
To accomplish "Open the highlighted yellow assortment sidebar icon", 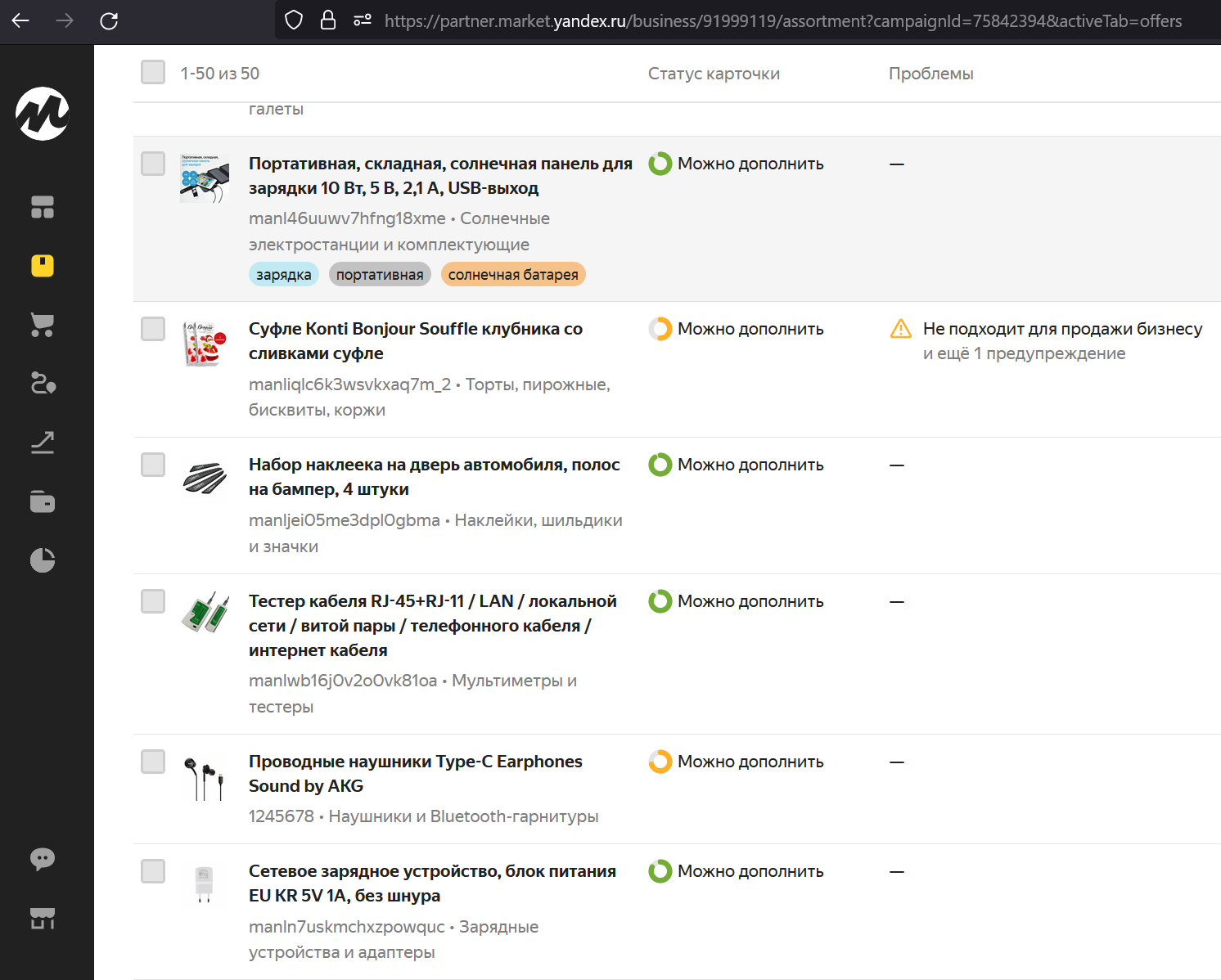I will point(43,266).
